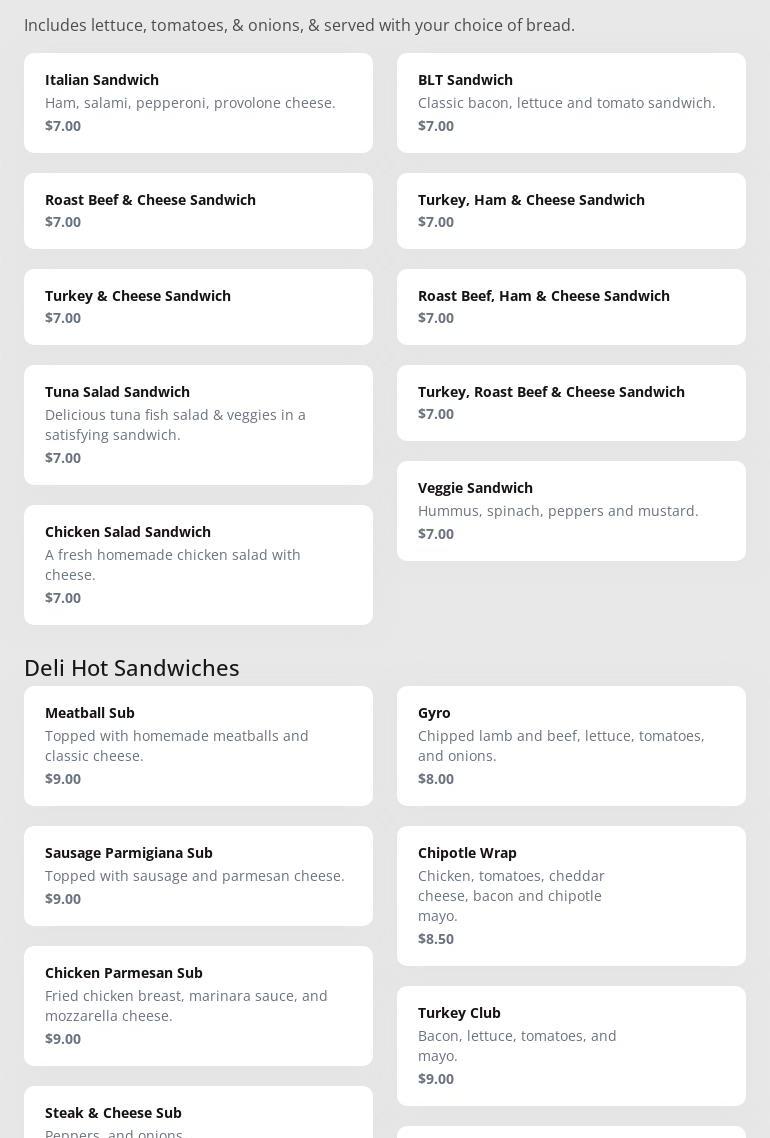Open the Sausage Parmigiana Sub item
Screen dimensions: 770x1138
(198, 876)
